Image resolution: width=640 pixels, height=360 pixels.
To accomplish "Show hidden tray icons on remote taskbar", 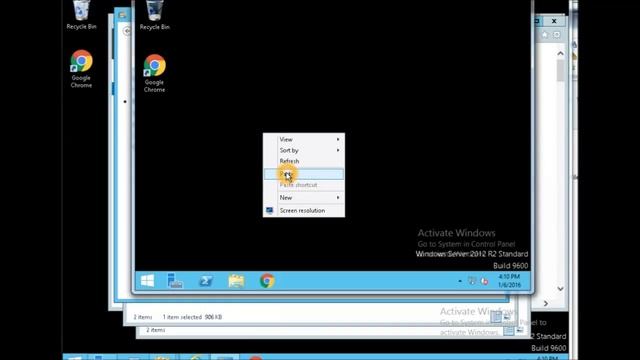I will [x=460, y=281].
